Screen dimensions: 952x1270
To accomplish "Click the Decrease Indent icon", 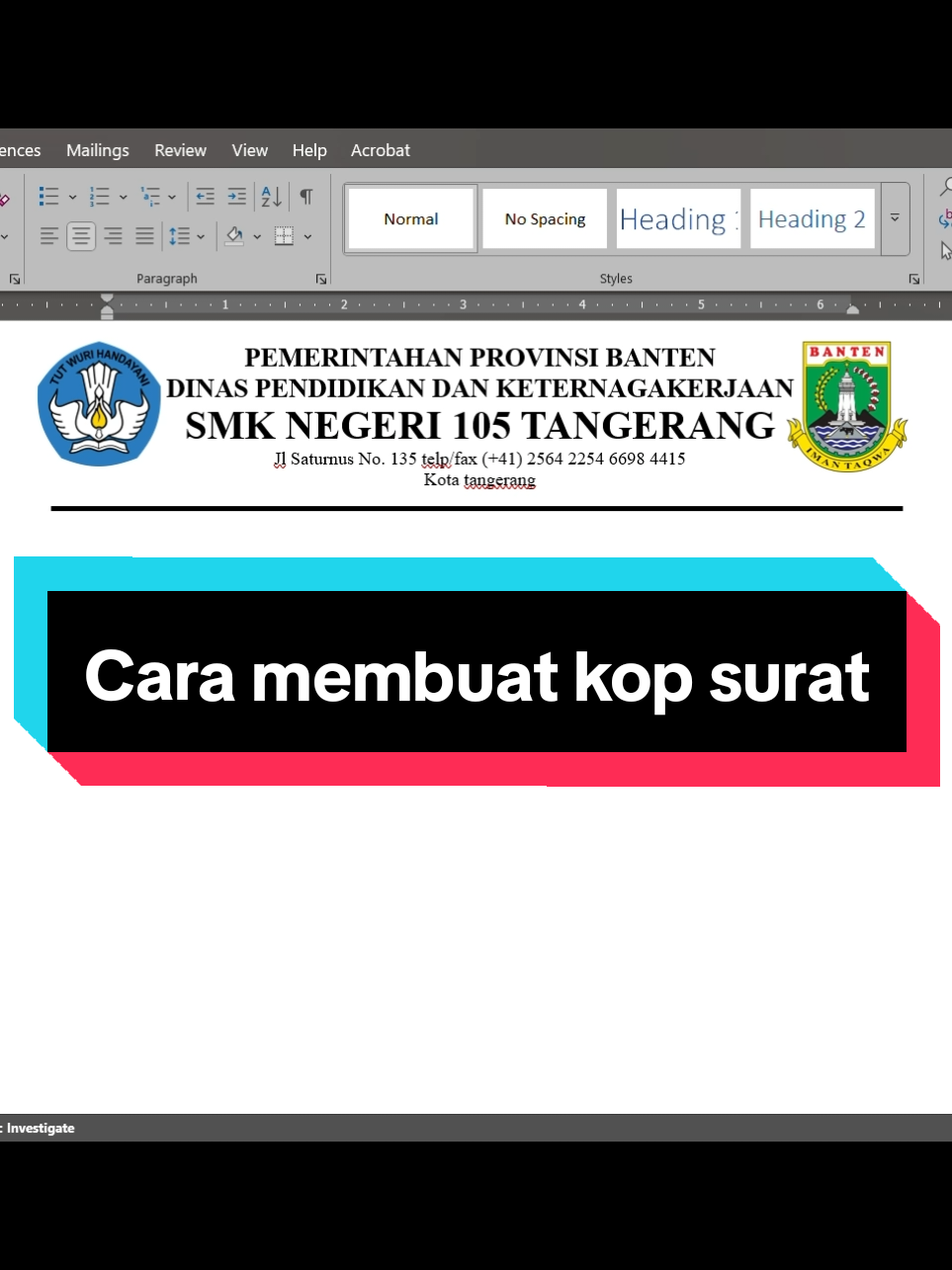I will pyautogui.click(x=205, y=196).
